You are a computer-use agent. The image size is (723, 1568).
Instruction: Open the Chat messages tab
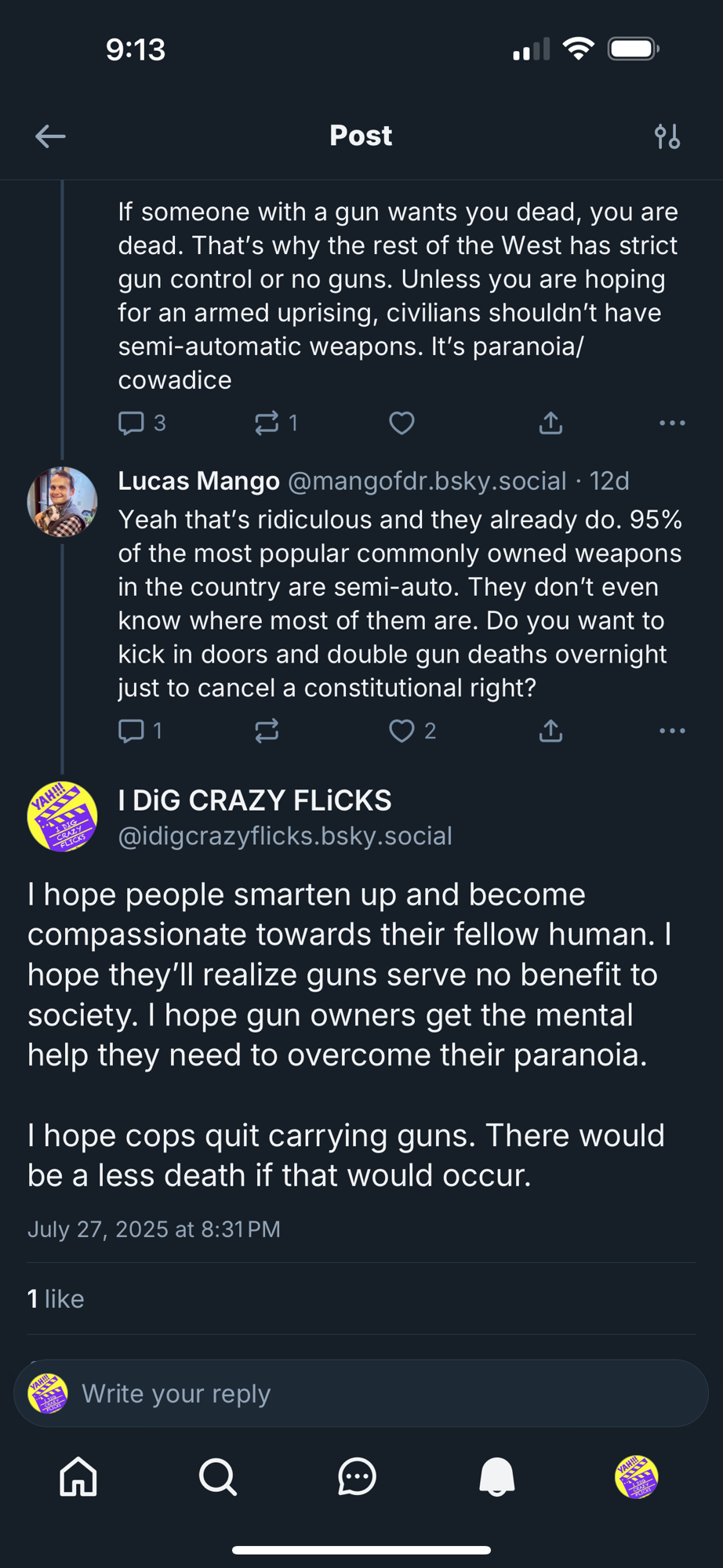click(x=357, y=1477)
